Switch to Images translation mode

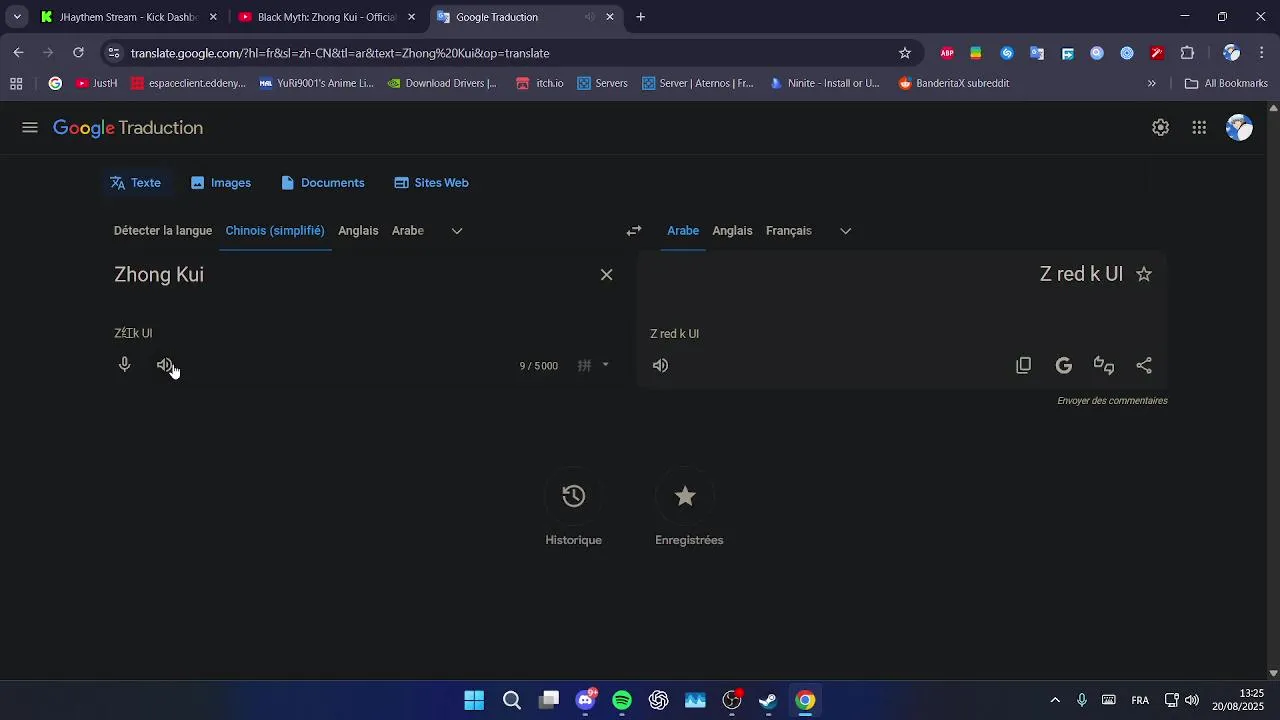click(x=221, y=183)
